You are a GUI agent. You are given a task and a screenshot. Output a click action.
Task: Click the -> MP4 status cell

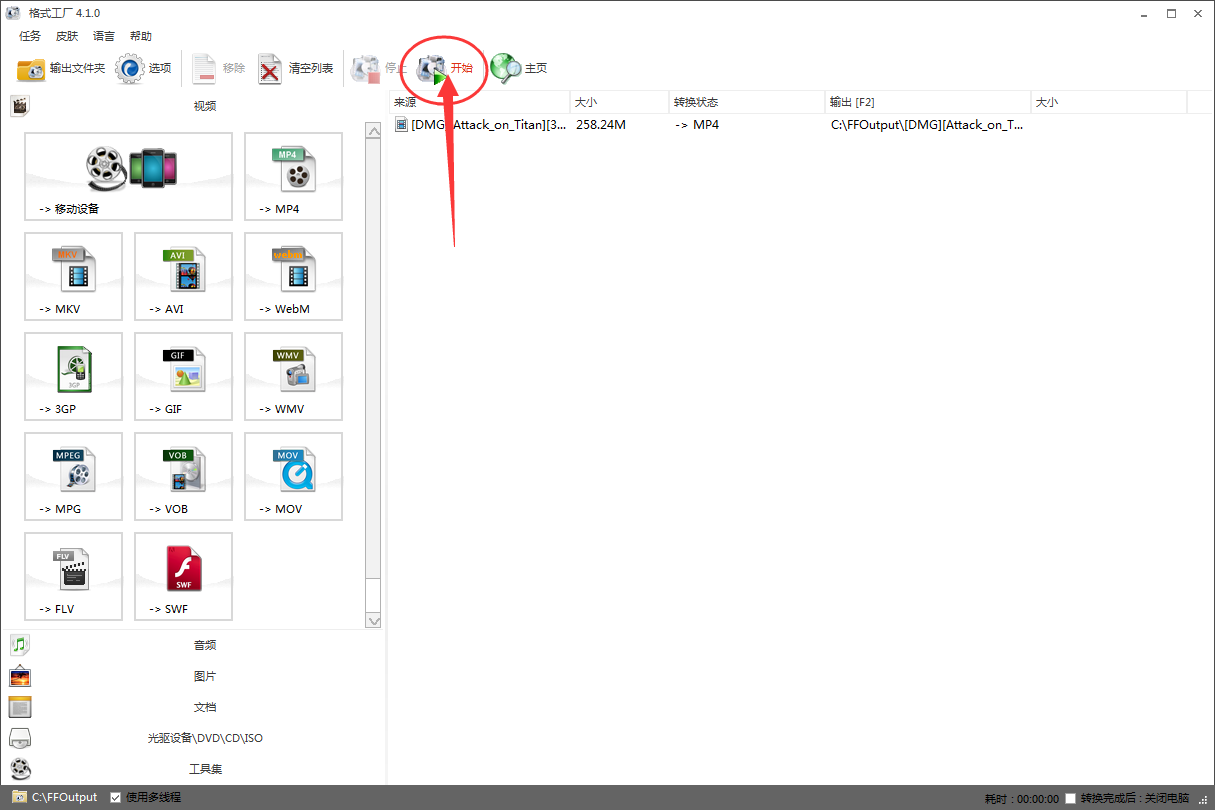697,125
